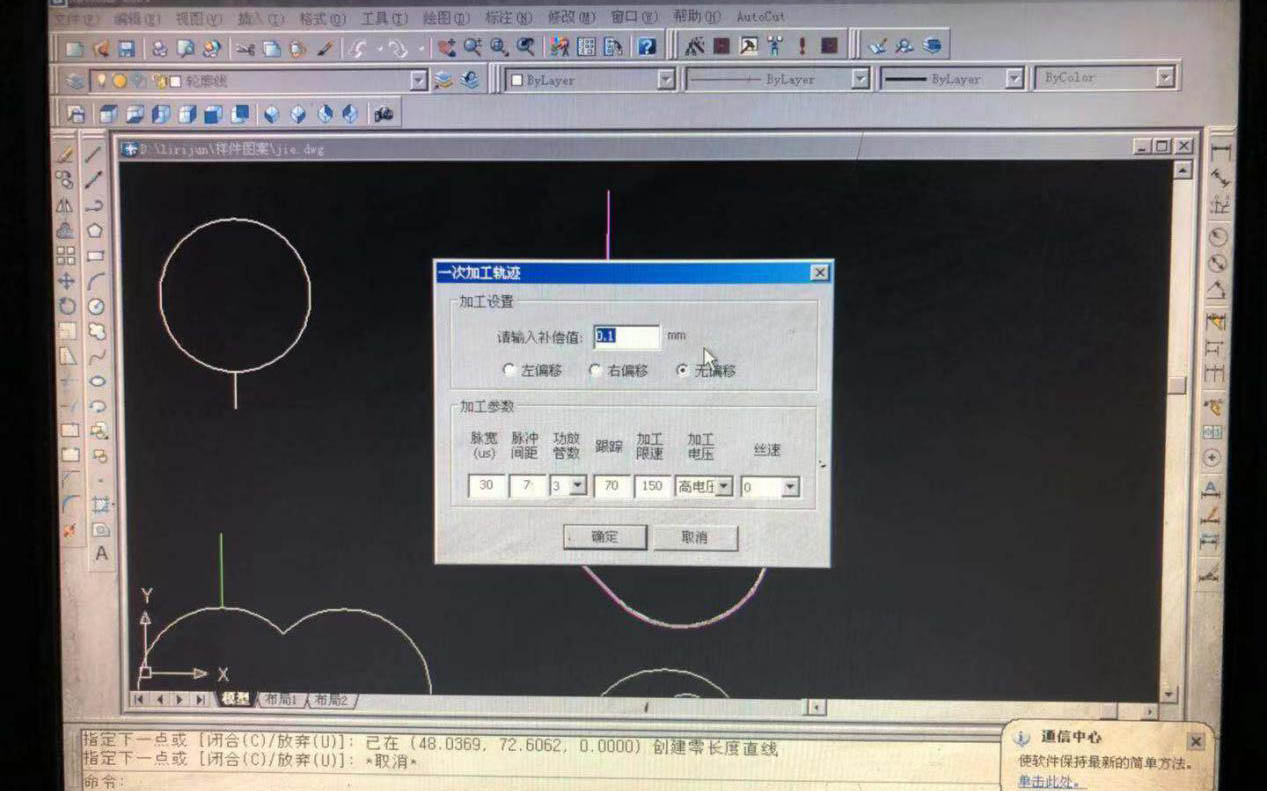The image size is (1267, 791).
Task: Select the Line draw tool
Action: coord(94,154)
